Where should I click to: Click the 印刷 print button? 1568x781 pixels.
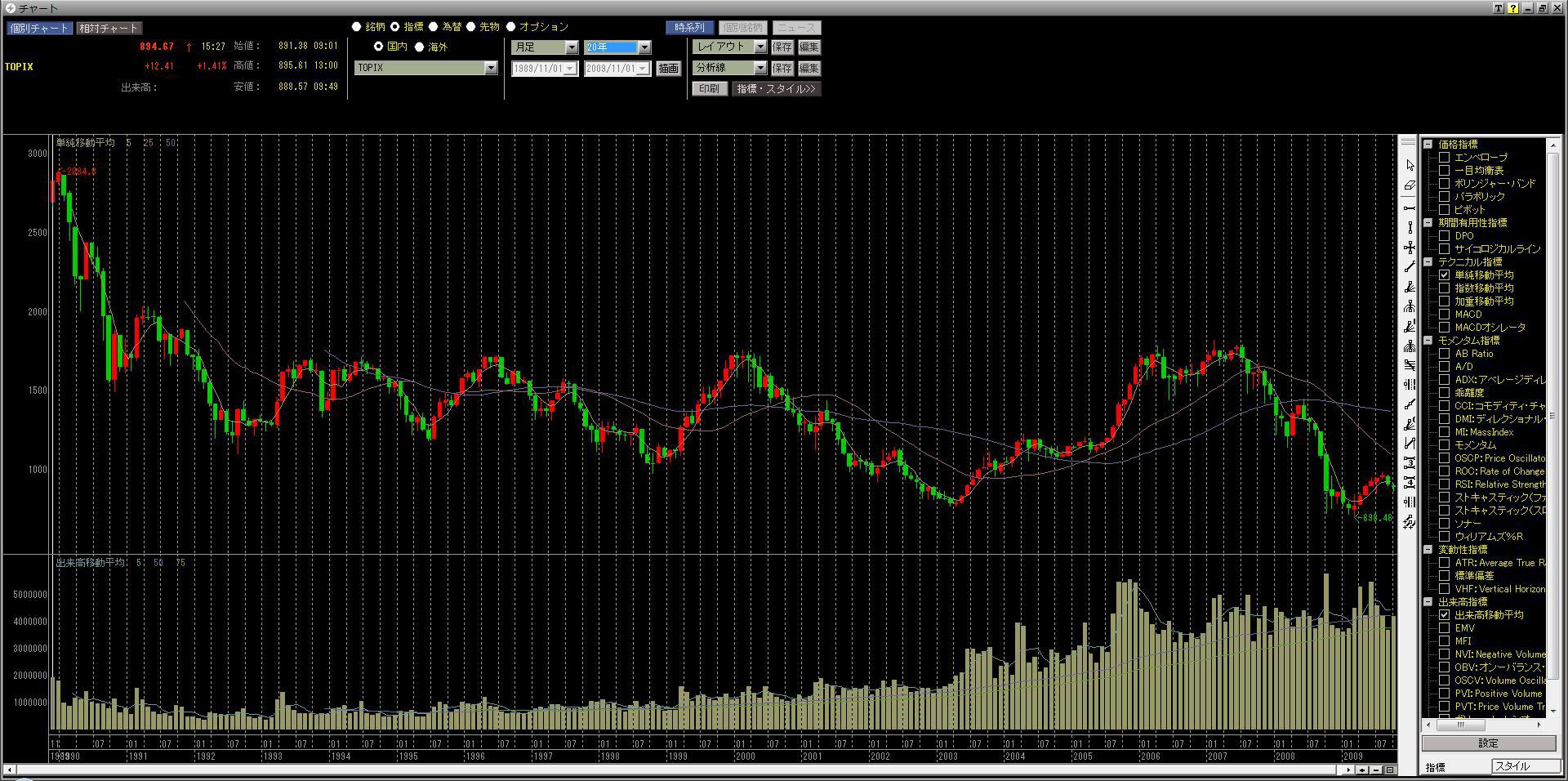pos(709,88)
